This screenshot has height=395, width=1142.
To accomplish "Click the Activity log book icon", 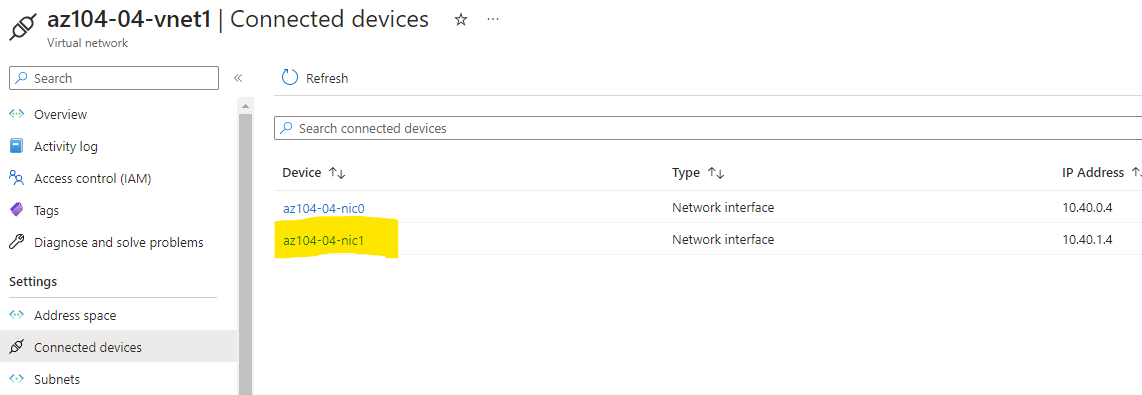I will pyautogui.click(x=16, y=146).
